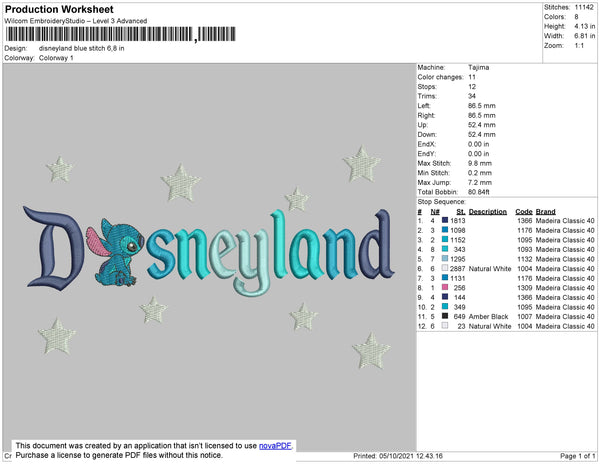Click code 1132 in the stop sequence

[x=525, y=259]
